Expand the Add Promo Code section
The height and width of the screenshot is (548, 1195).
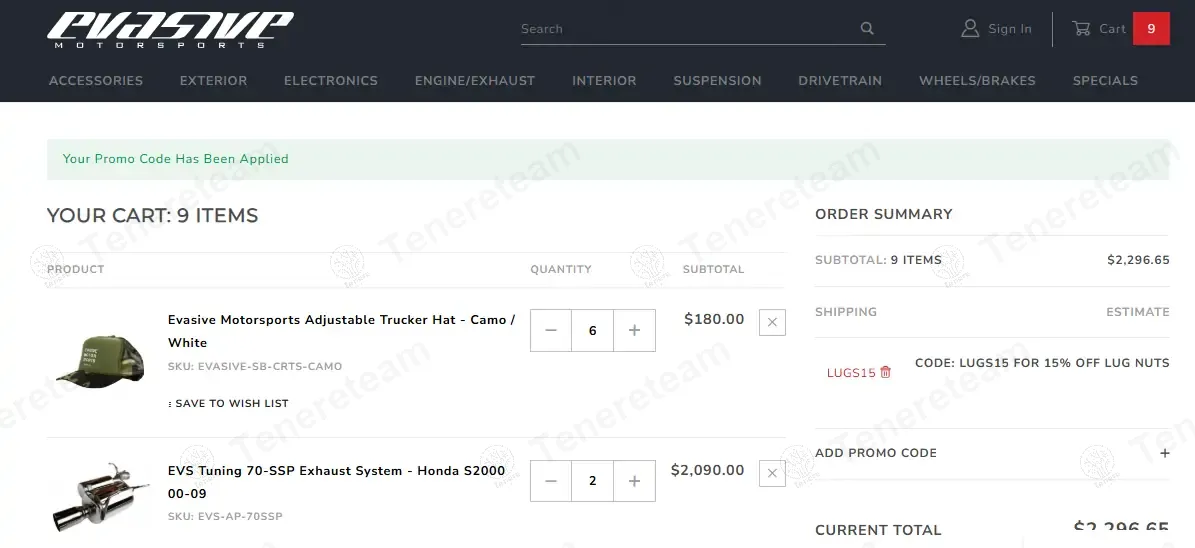[1164, 453]
